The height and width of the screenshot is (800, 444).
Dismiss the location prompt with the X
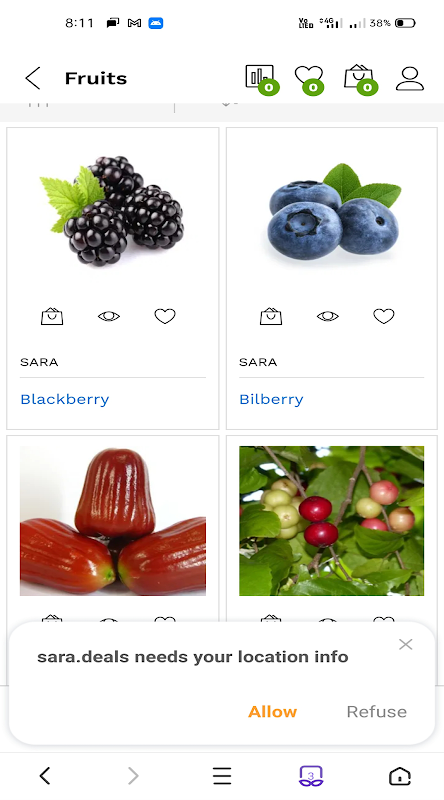(x=406, y=644)
